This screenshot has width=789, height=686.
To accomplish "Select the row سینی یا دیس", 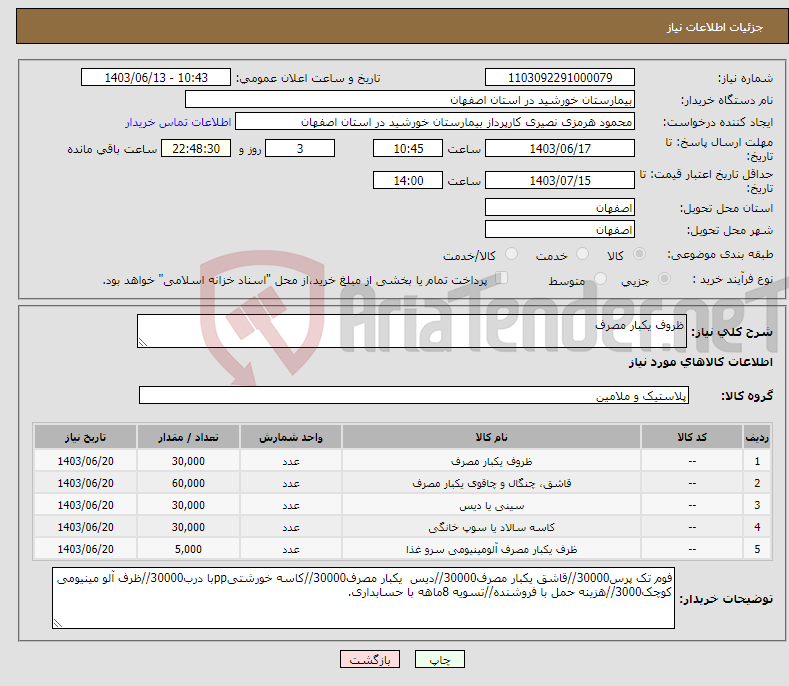I will (x=403, y=505).
